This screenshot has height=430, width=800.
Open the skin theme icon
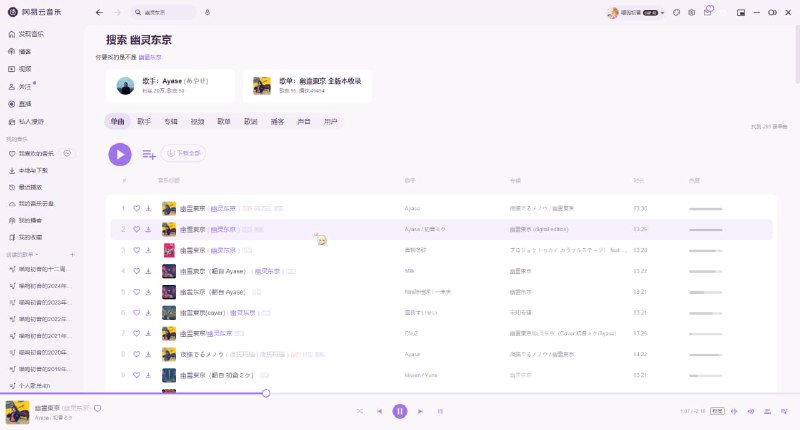[677, 12]
